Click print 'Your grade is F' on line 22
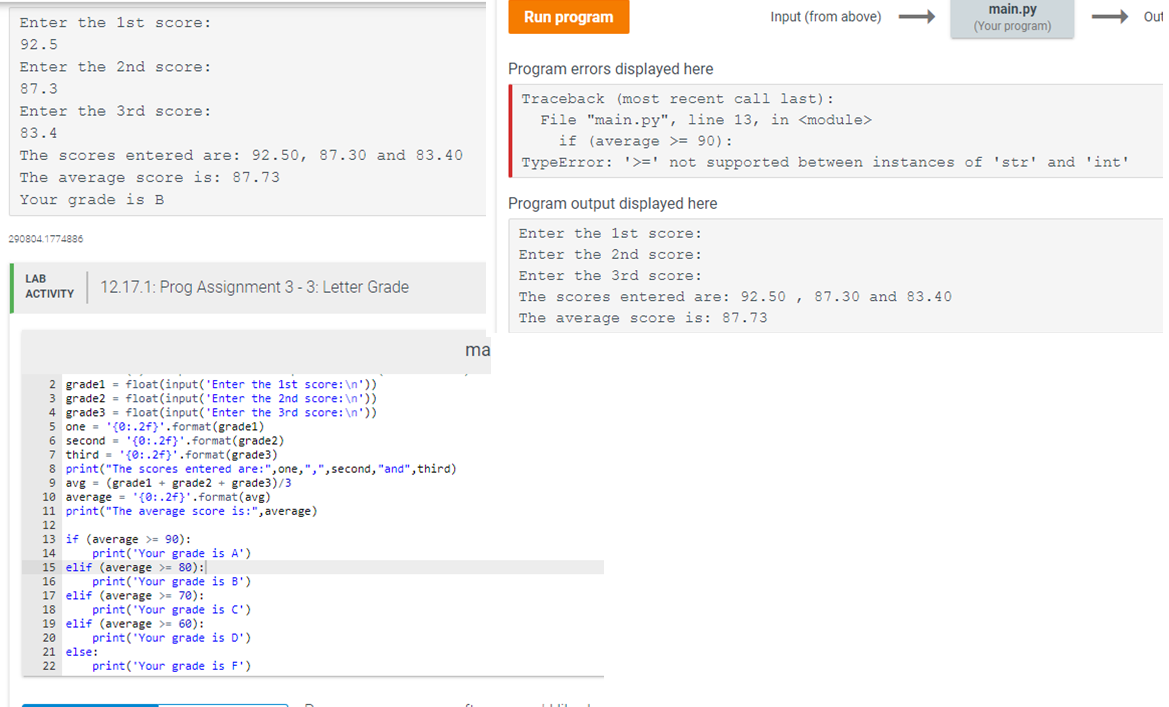This screenshot has height=707, width=1169. [x=171, y=667]
